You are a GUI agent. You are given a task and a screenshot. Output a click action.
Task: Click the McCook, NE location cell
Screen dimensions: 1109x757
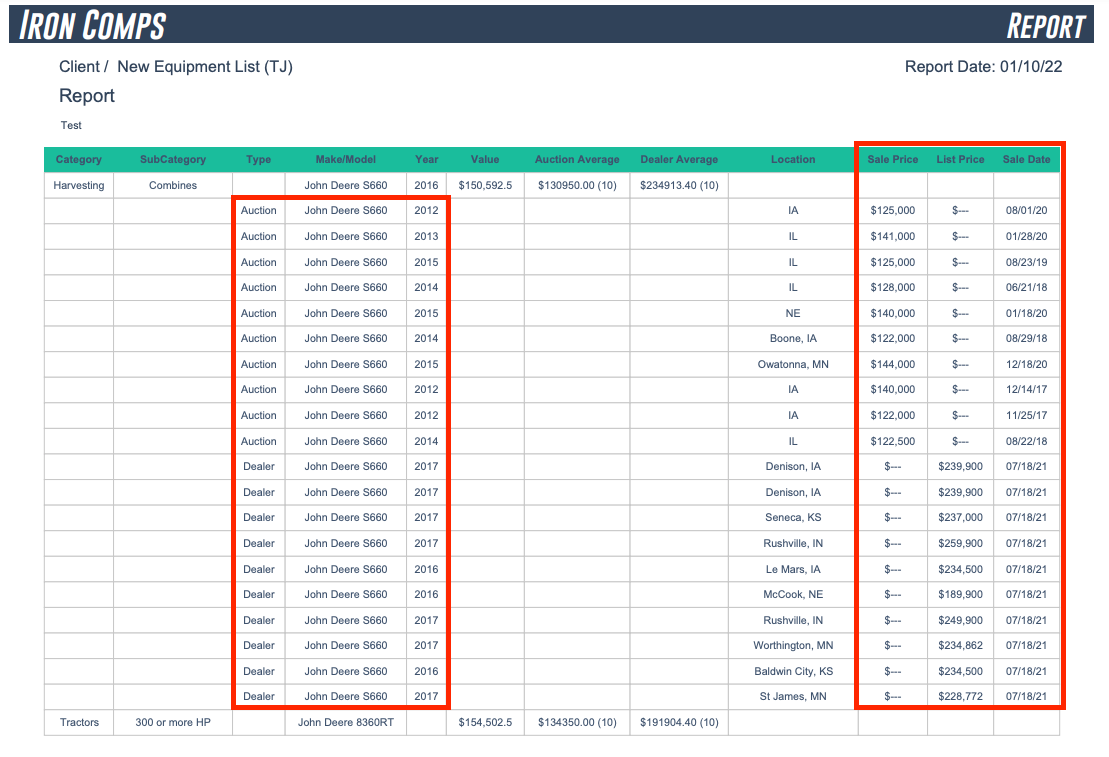[793, 594]
